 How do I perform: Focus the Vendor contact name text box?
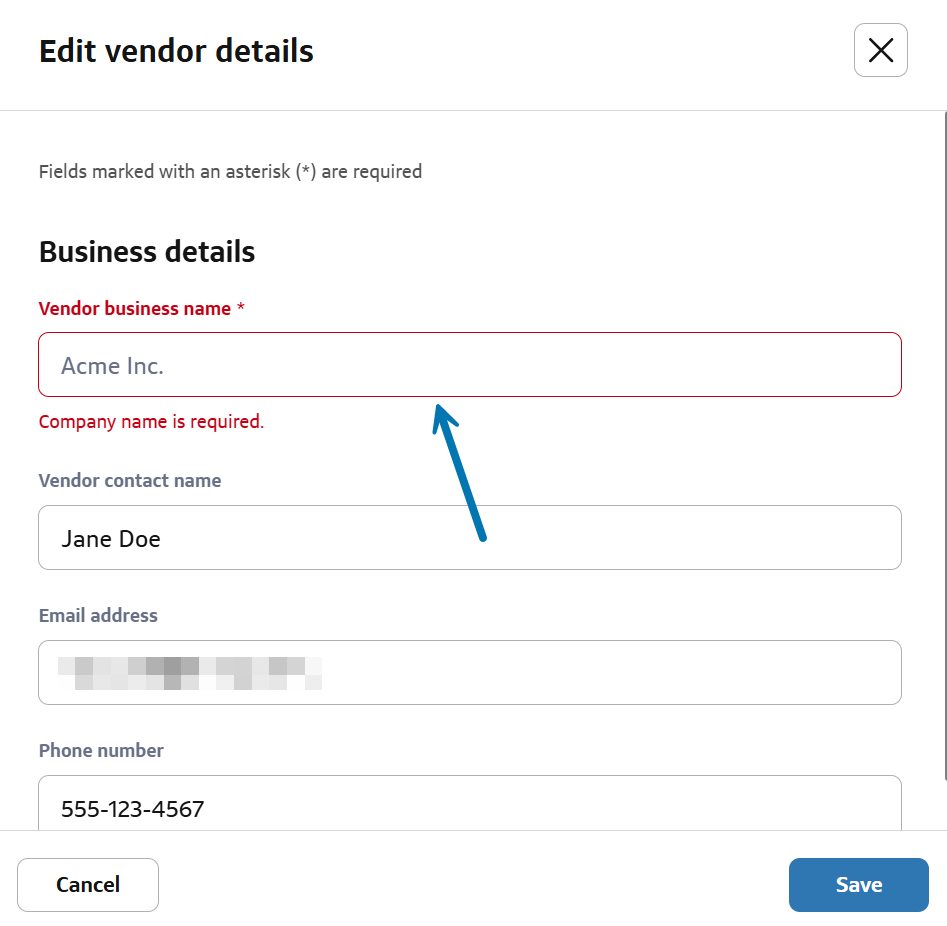470,538
